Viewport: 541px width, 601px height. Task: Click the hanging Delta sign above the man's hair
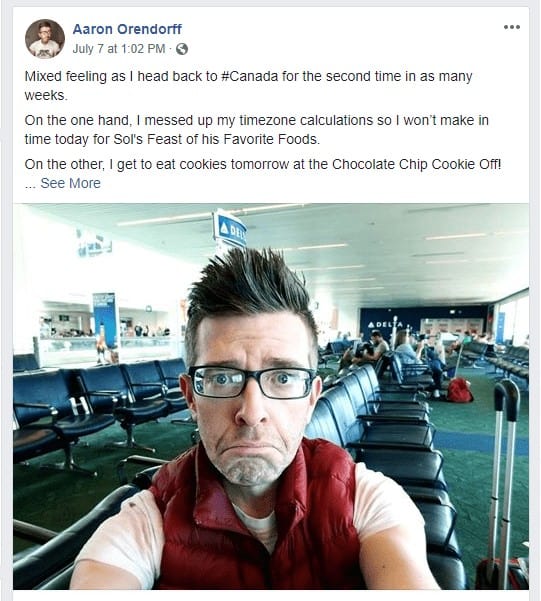(230, 230)
